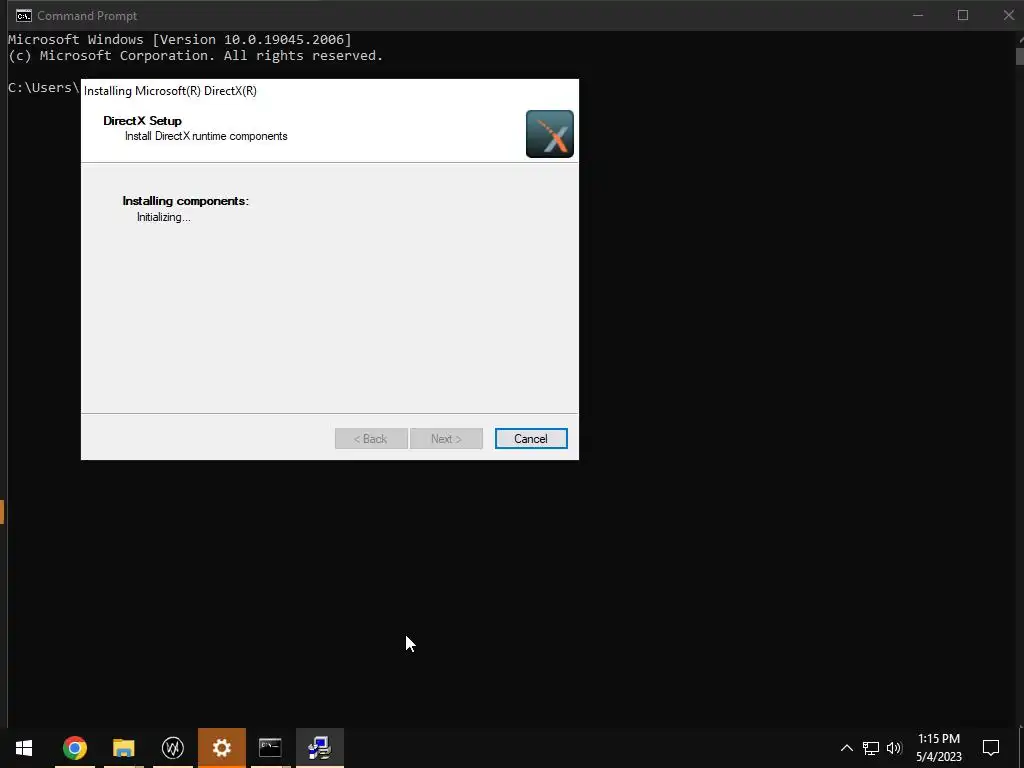Switch to Command Prompt taskbar button
This screenshot has width=1024, height=768.
pyautogui.click(x=270, y=748)
